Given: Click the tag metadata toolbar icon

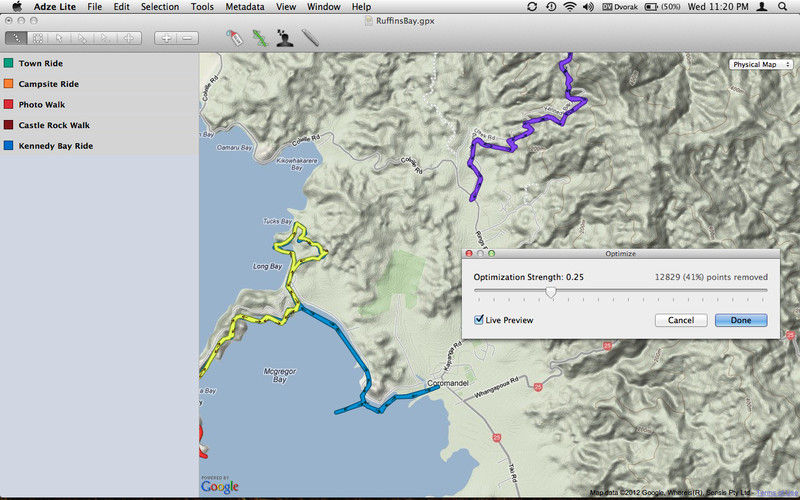Looking at the screenshot, I should tap(234, 38).
